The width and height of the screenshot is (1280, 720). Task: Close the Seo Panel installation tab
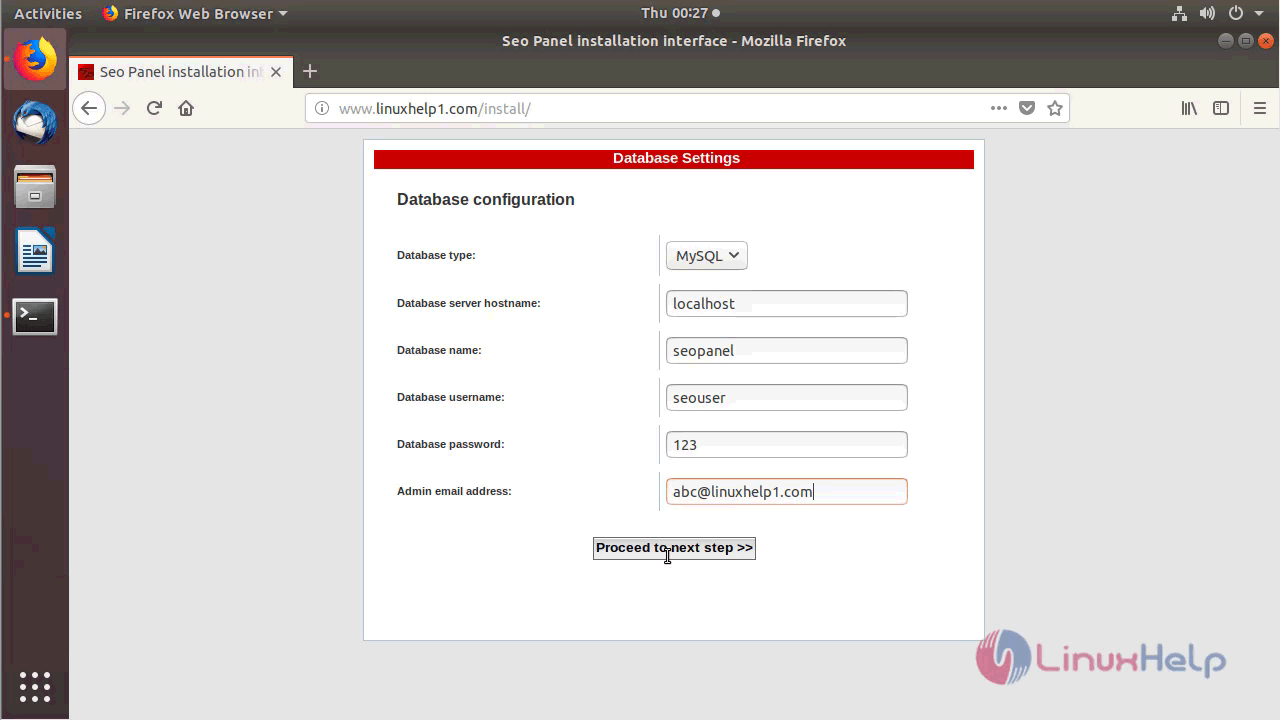tap(276, 72)
